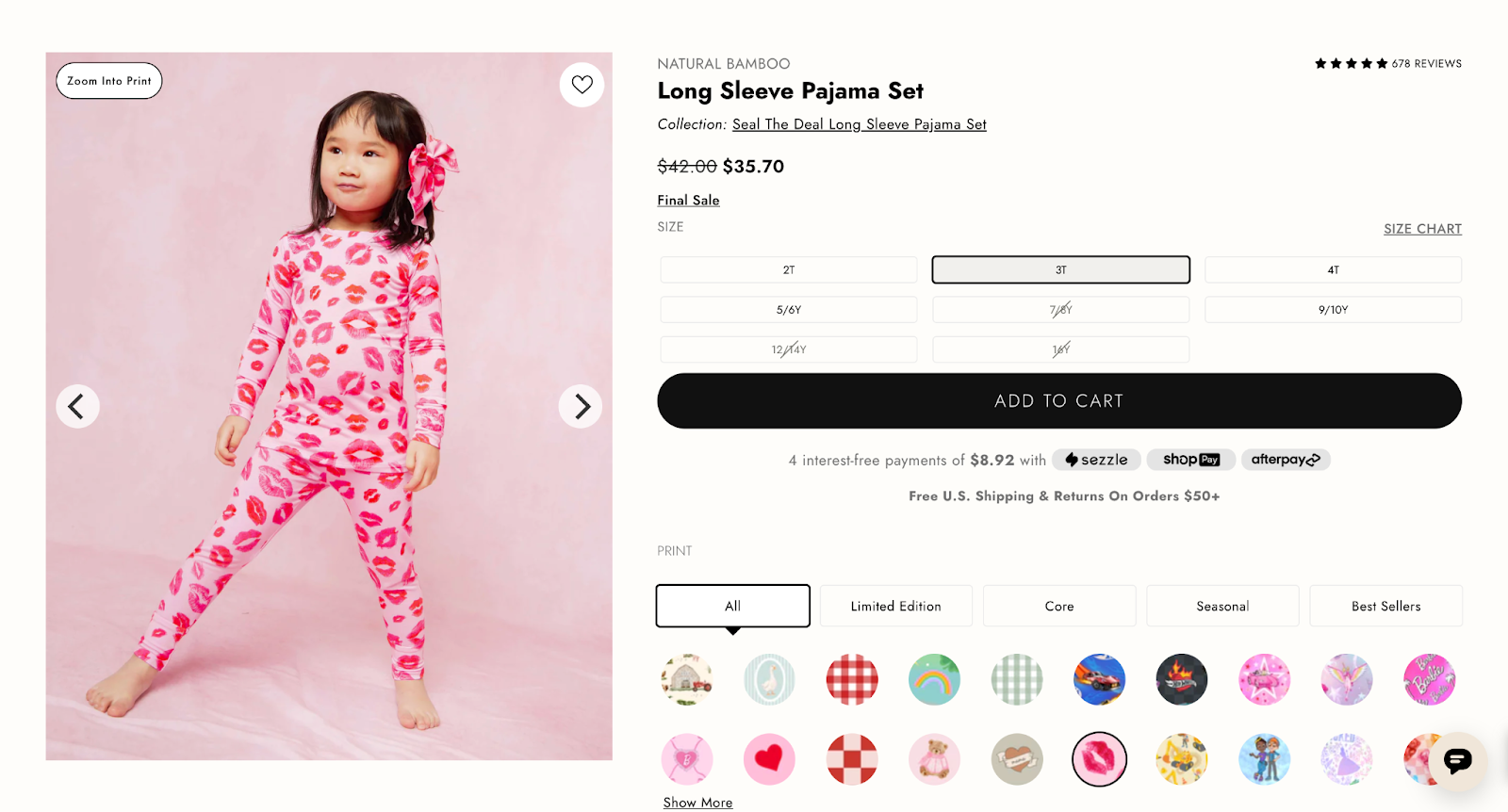Go to previous product image arrow
This screenshot has width=1508, height=812.
click(77, 407)
